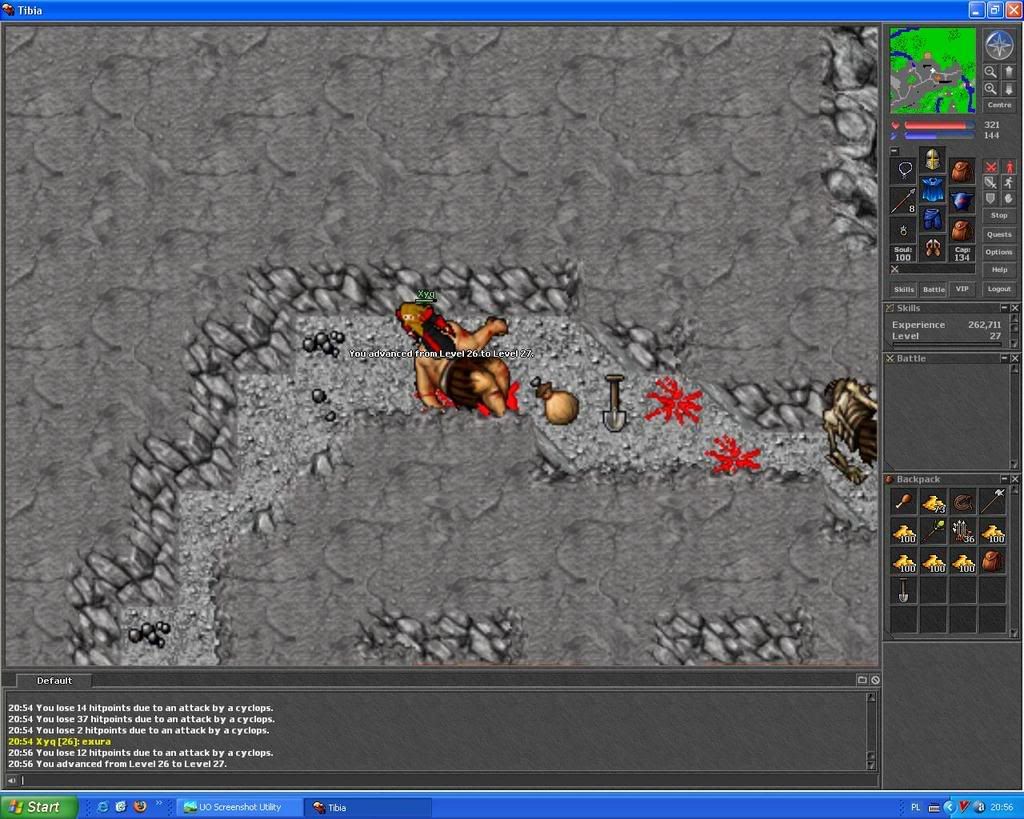1024x819 pixels.
Task: Click the Centre minimap button
Action: tap(999, 105)
